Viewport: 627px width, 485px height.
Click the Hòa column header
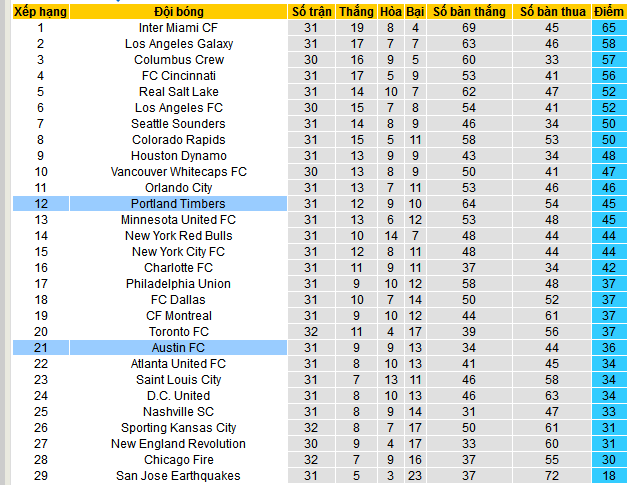(390, 12)
